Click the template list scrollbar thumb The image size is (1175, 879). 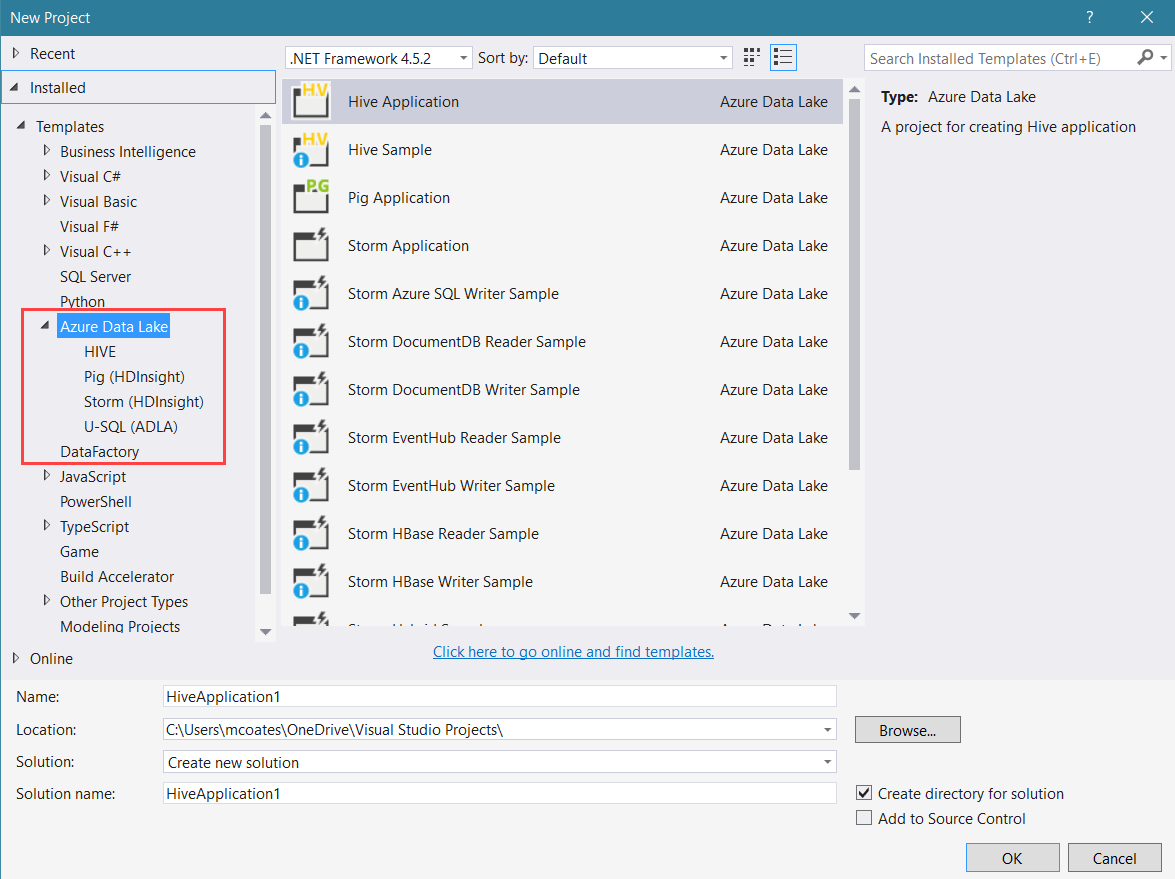854,287
